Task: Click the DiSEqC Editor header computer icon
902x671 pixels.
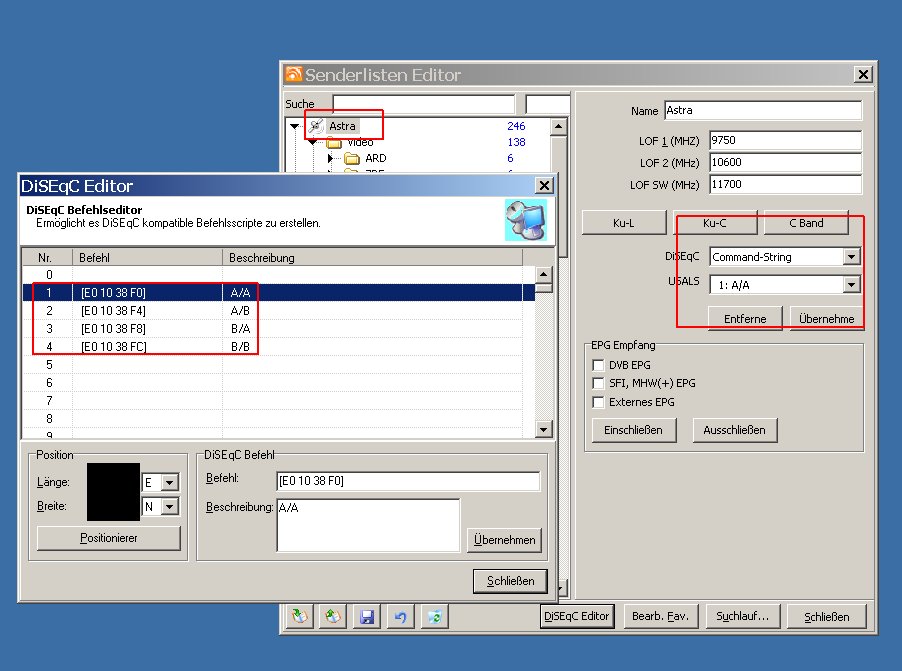Action: click(x=525, y=220)
